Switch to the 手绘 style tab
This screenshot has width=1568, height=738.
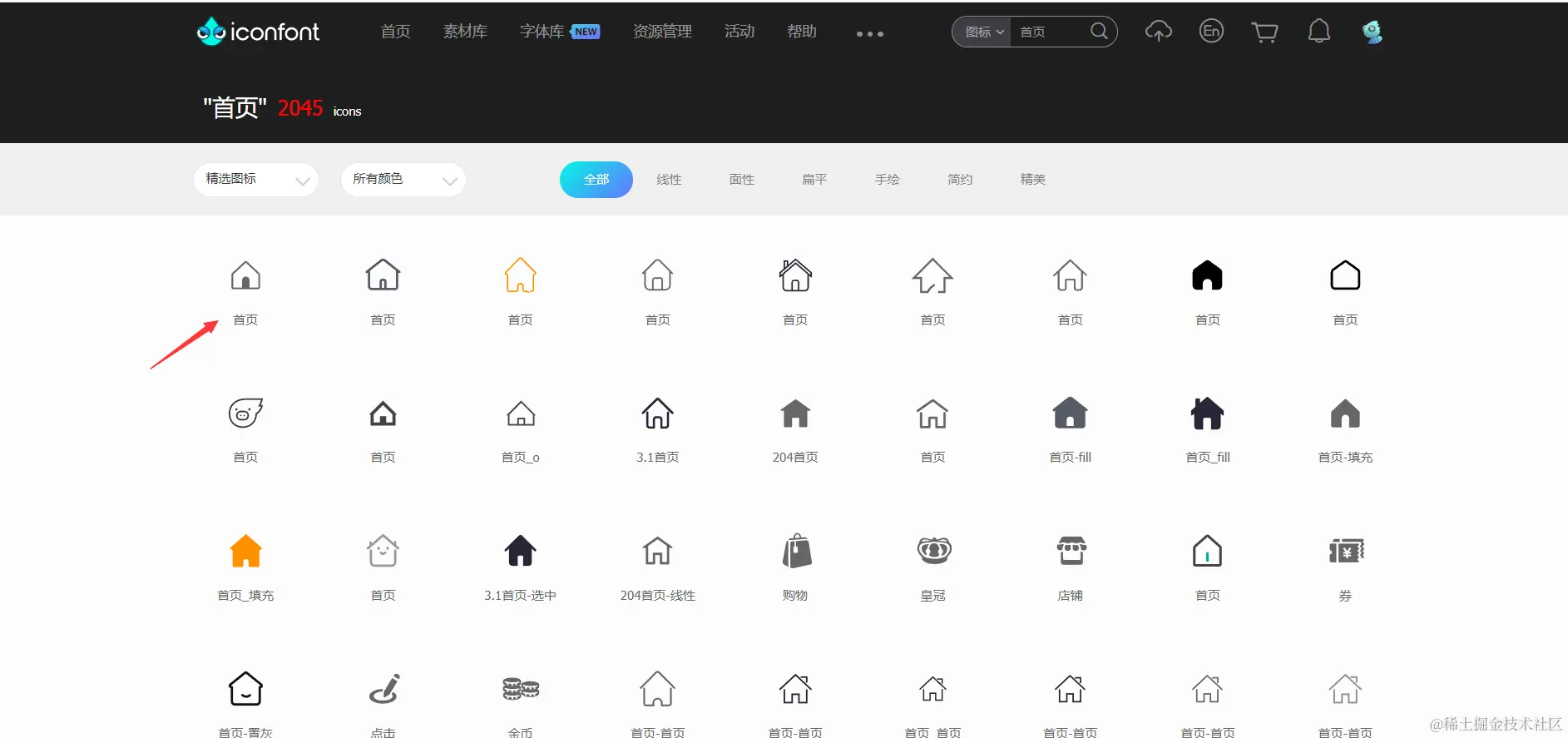[x=888, y=180]
